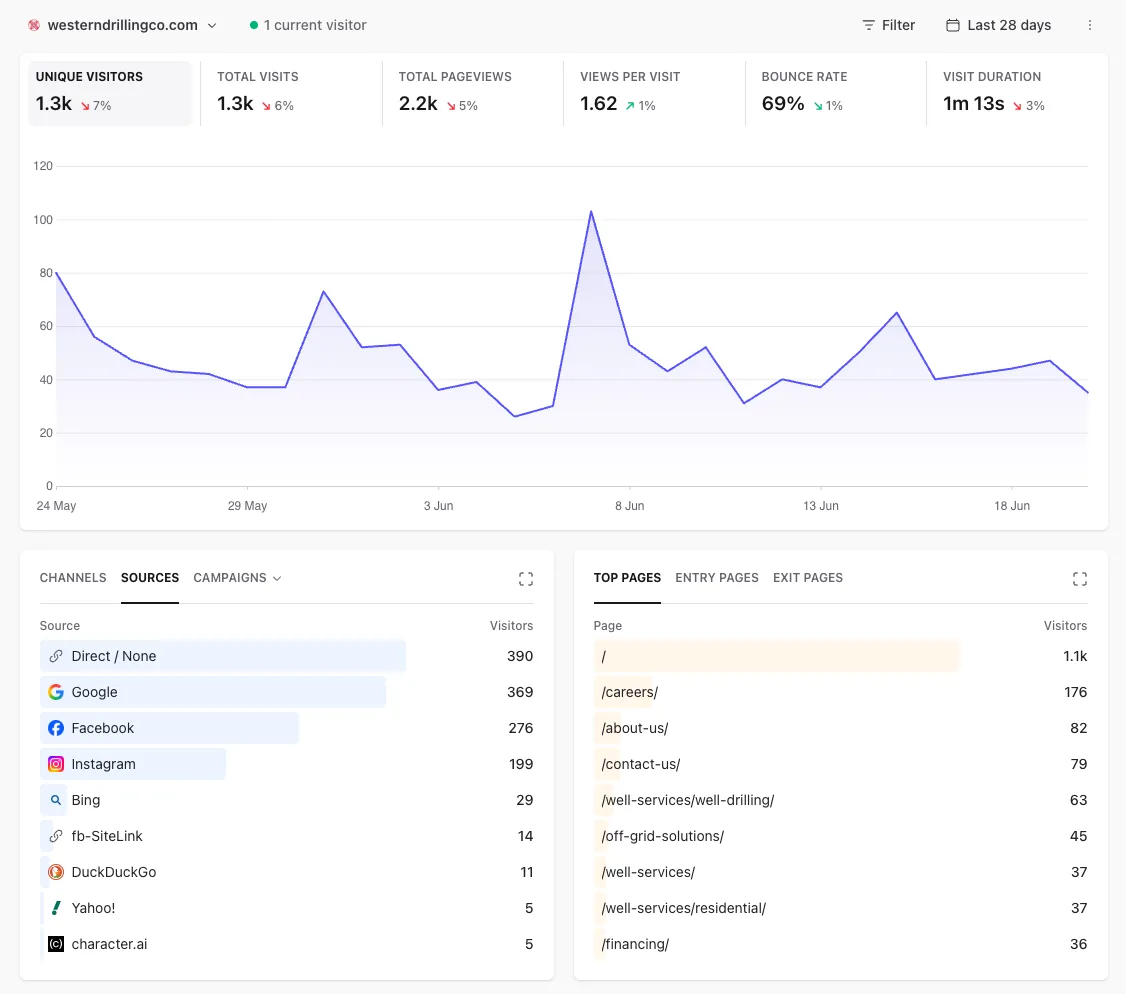This screenshot has height=994, width=1126.
Task: Select the Total Pageviews metric
Action: click(473, 93)
